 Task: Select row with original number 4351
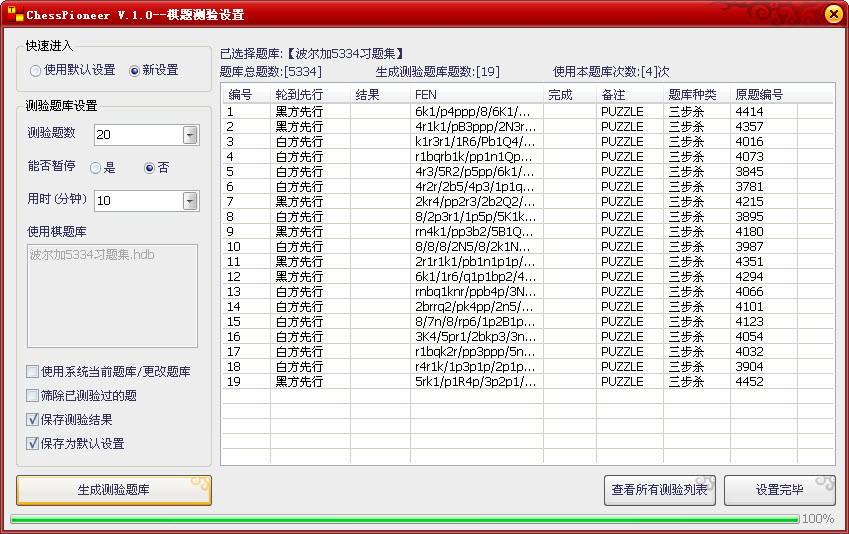click(528, 262)
